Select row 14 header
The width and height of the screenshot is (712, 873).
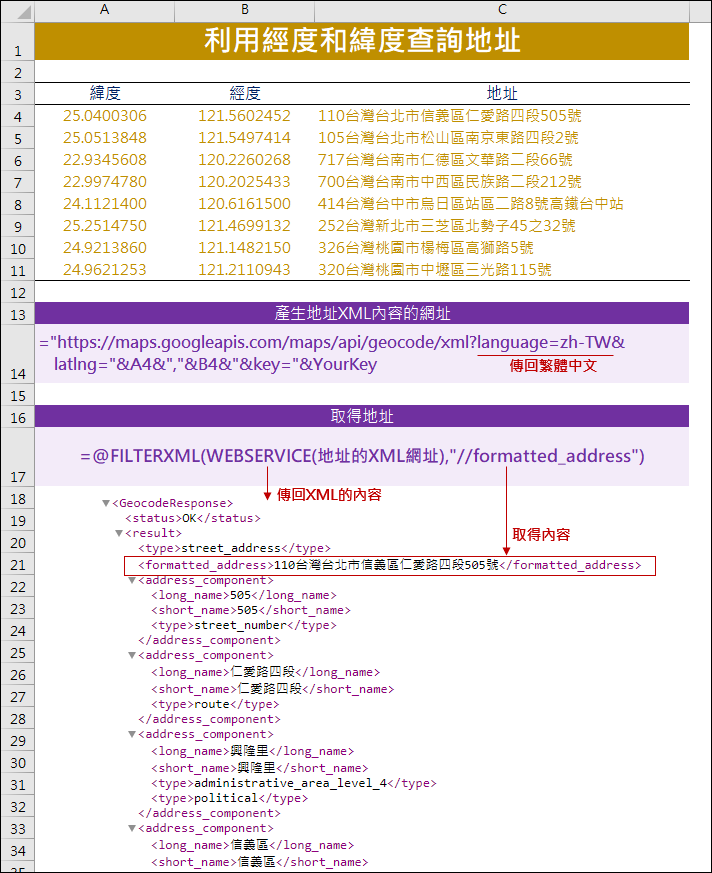pyautogui.click(x=18, y=354)
